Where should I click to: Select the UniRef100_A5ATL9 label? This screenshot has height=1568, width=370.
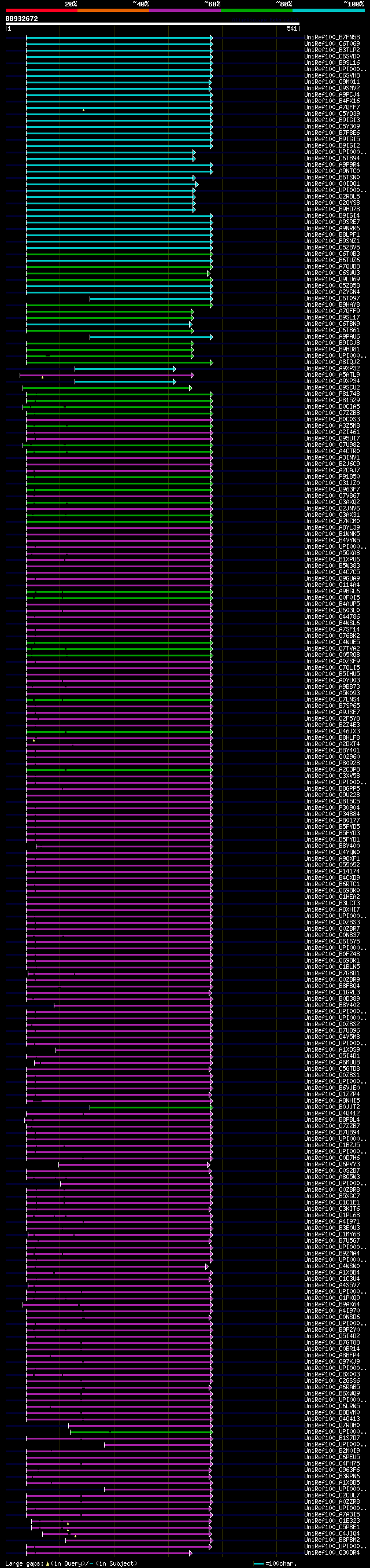coord(332,375)
